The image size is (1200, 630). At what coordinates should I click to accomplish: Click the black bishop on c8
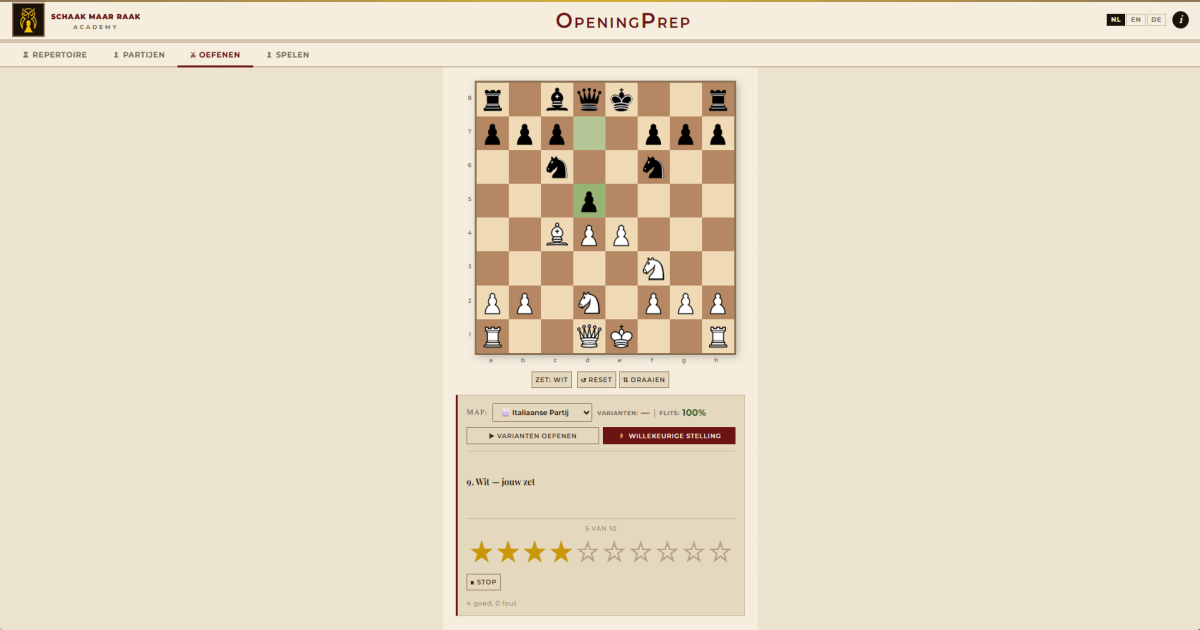click(557, 99)
